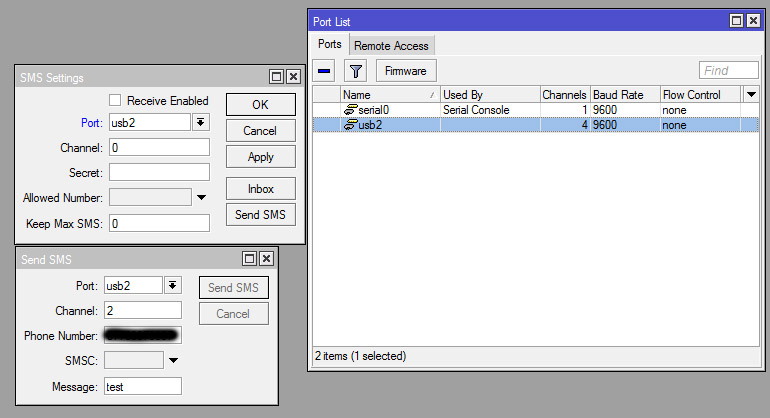
Task: Click the Firmware button
Action: [x=406, y=71]
